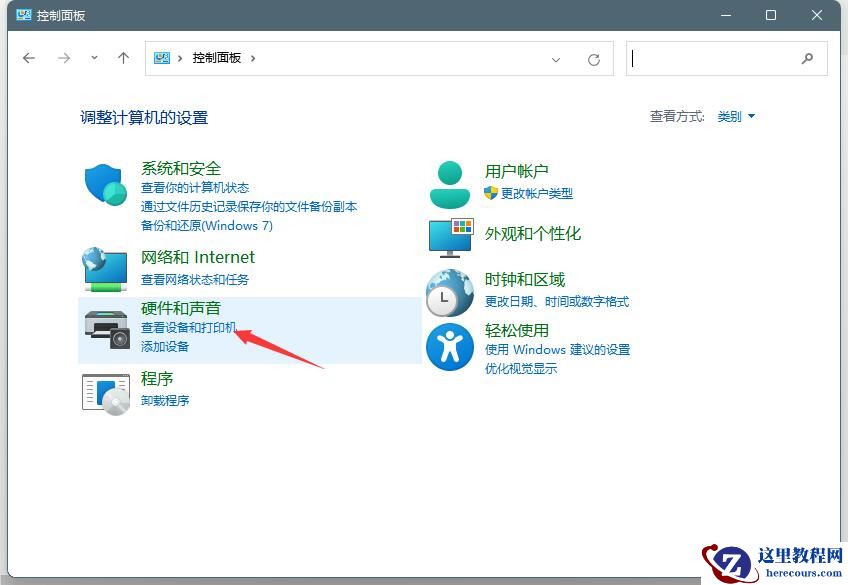The width and height of the screenshot is (848, 585).
Task: Click the 时钟和区域 clock icon
Action: [x=449, y=293]
